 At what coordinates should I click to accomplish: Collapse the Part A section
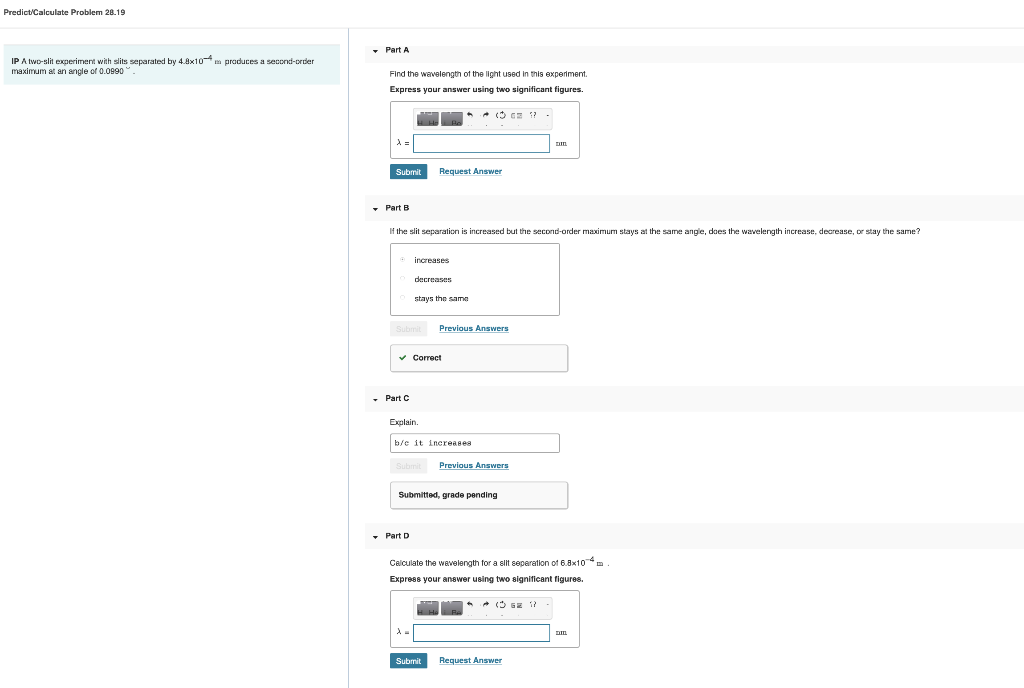[375, 49]
